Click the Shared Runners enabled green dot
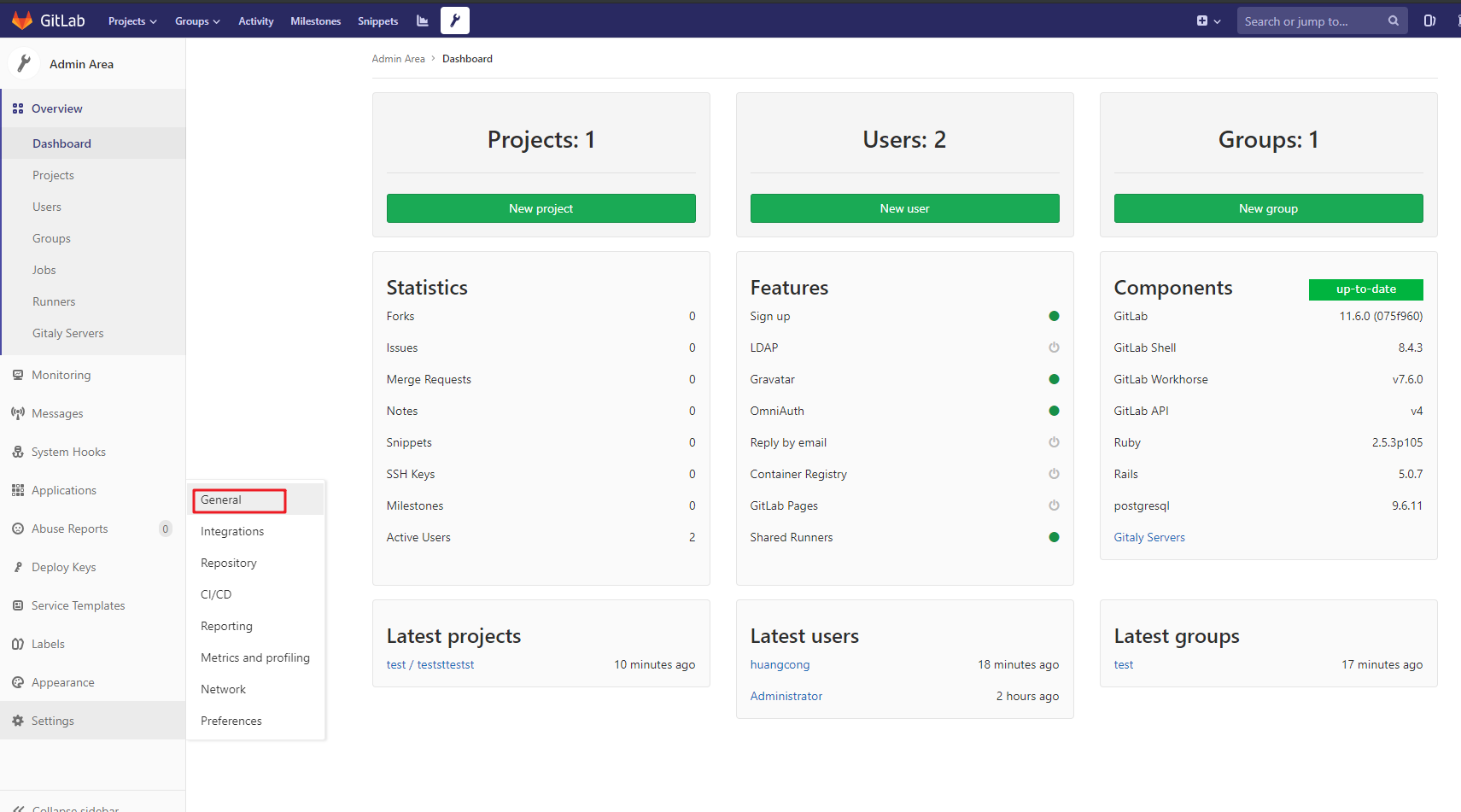This screenshot has width=1461, height=812. coord(1054,537)
